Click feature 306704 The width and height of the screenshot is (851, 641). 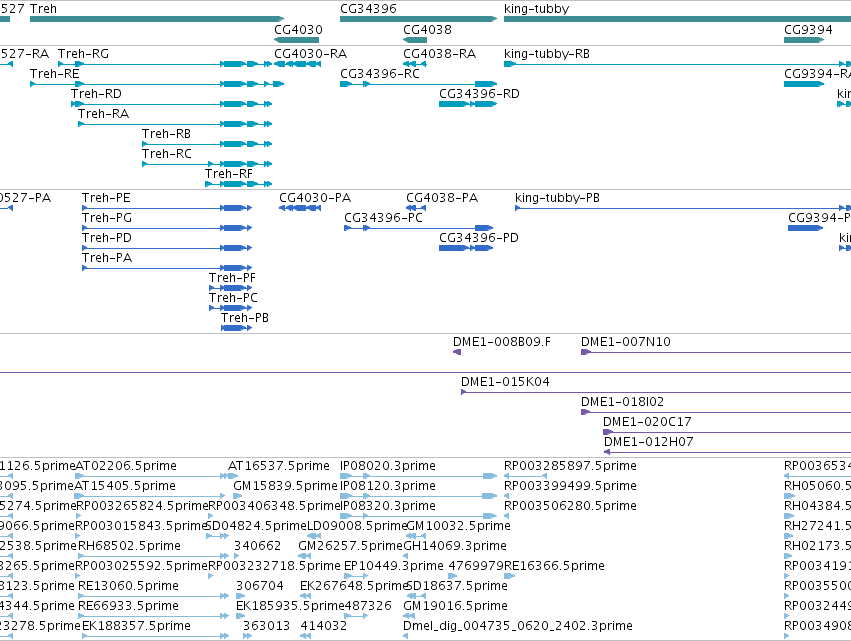pyautogui.click(x=240, y=596)
